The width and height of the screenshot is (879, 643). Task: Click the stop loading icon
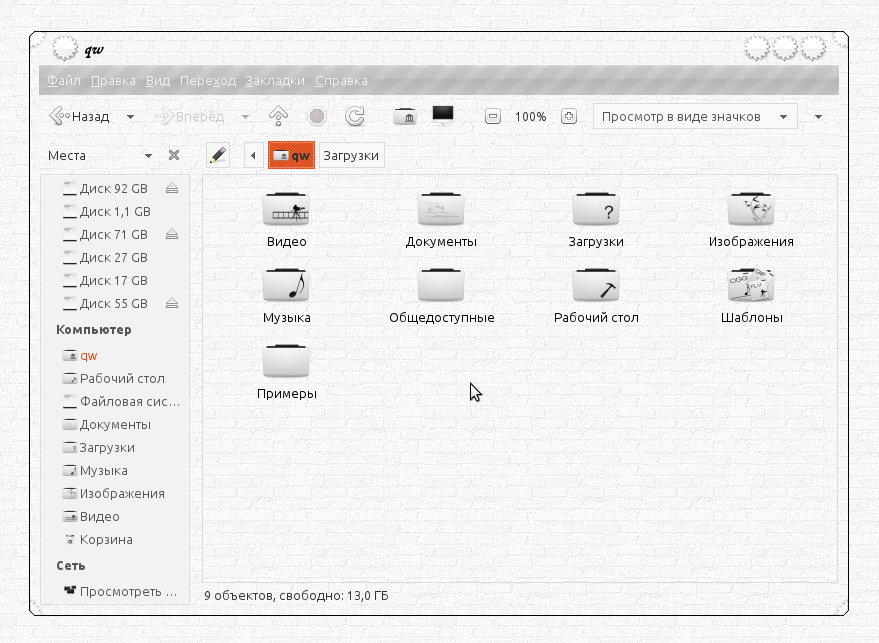pos(317,116)
